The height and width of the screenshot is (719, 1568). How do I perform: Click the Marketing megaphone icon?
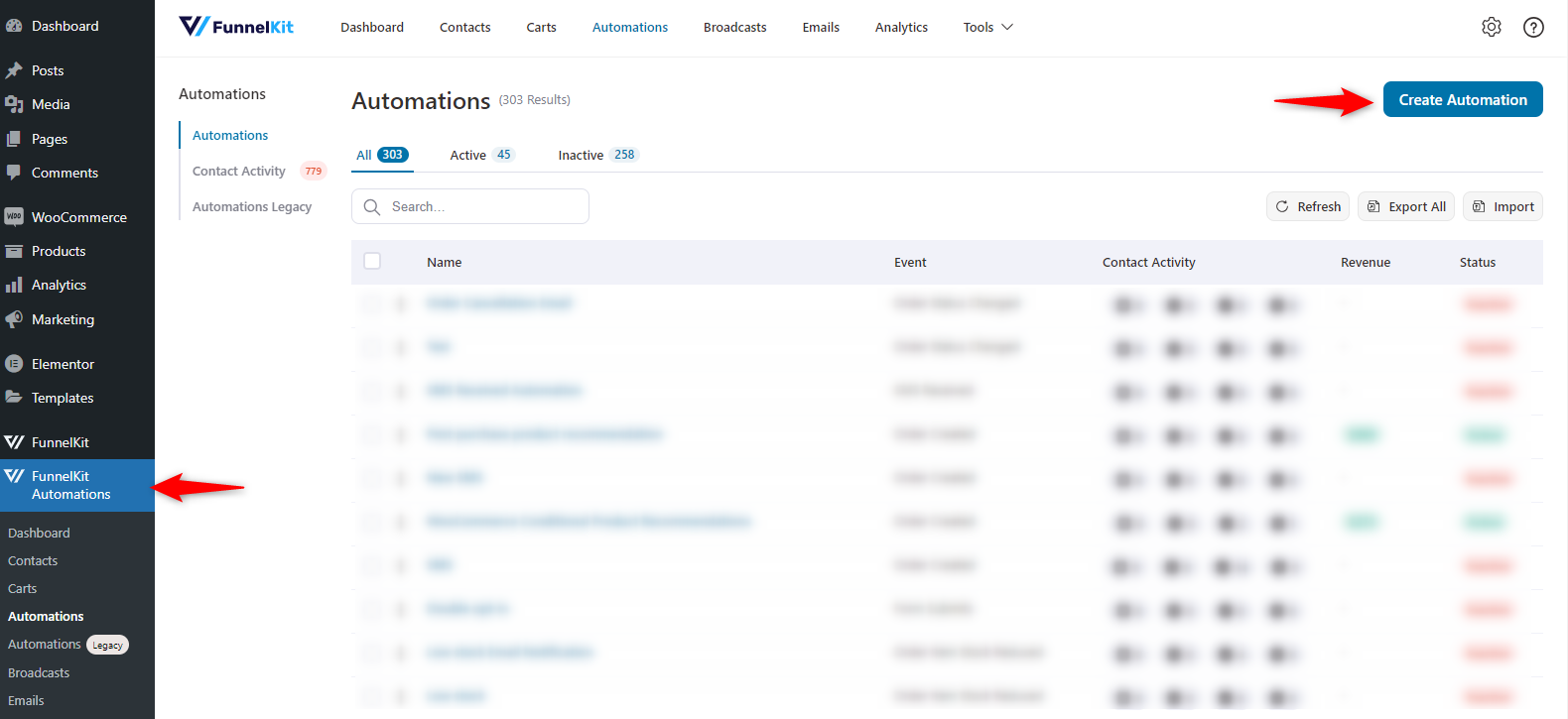pos(14,319)
